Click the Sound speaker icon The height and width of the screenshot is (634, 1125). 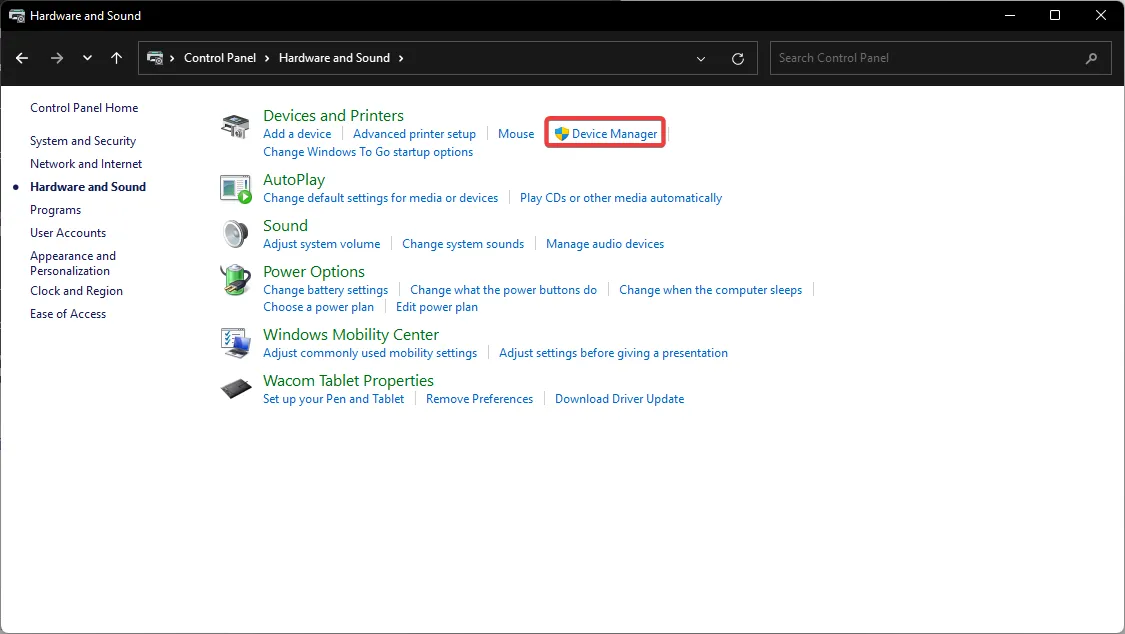[234, 233]
